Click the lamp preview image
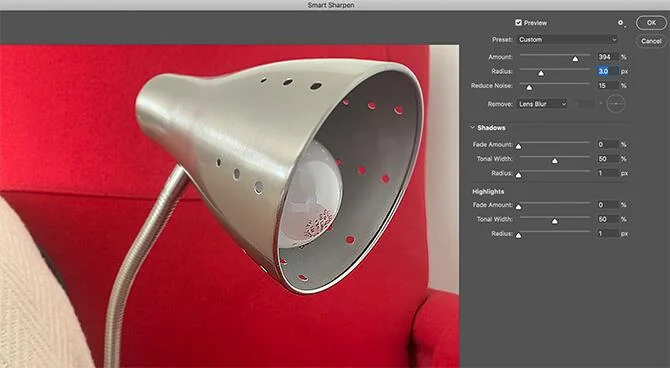The image size is (670, 368). pyautogui.click(x=229, y=206)
